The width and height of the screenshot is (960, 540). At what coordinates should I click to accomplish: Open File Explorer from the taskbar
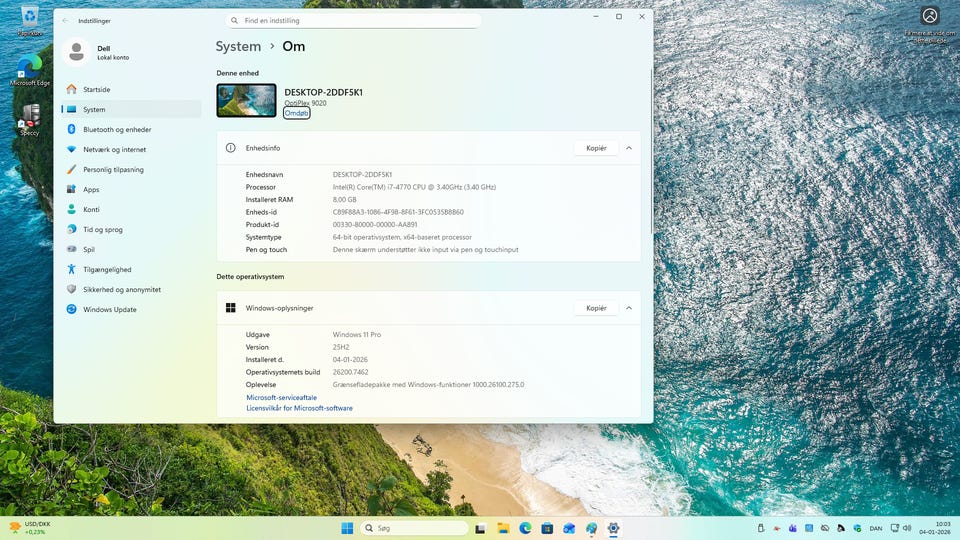(503, 528)
